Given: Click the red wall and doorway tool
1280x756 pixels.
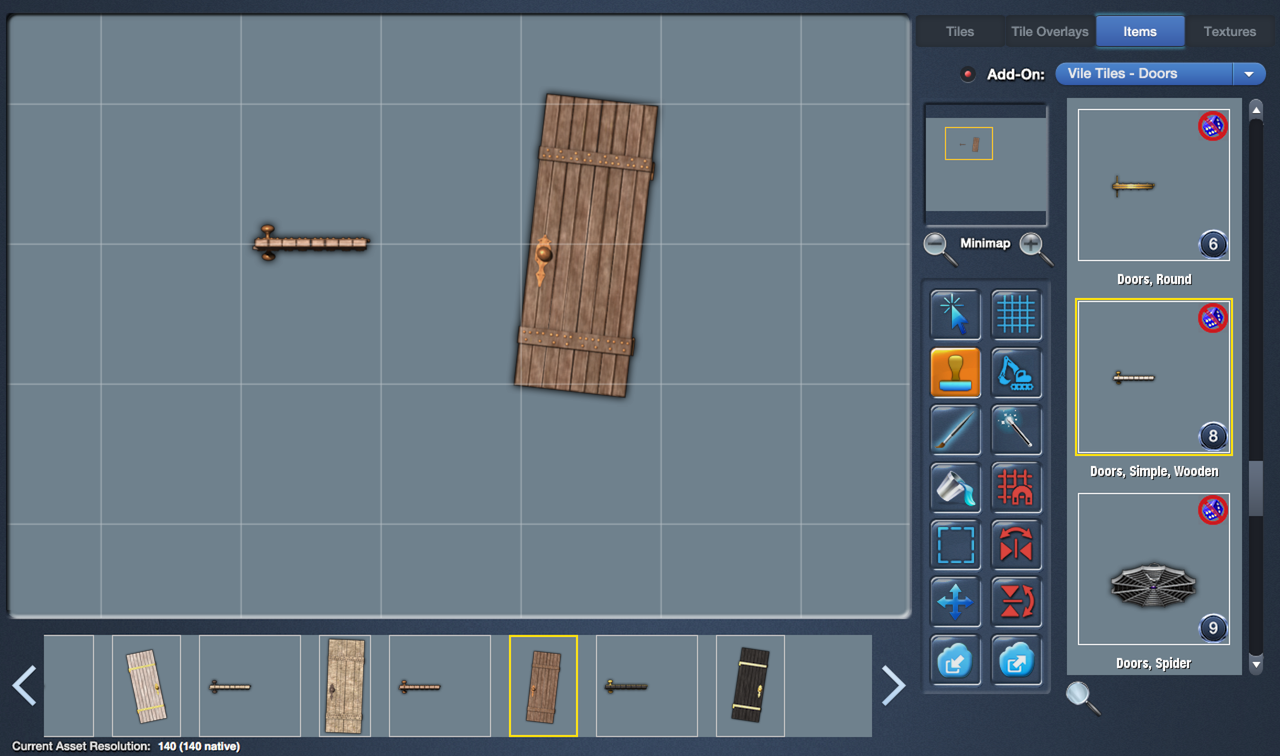Looking at the screenshot, I should click(1016, 488).
